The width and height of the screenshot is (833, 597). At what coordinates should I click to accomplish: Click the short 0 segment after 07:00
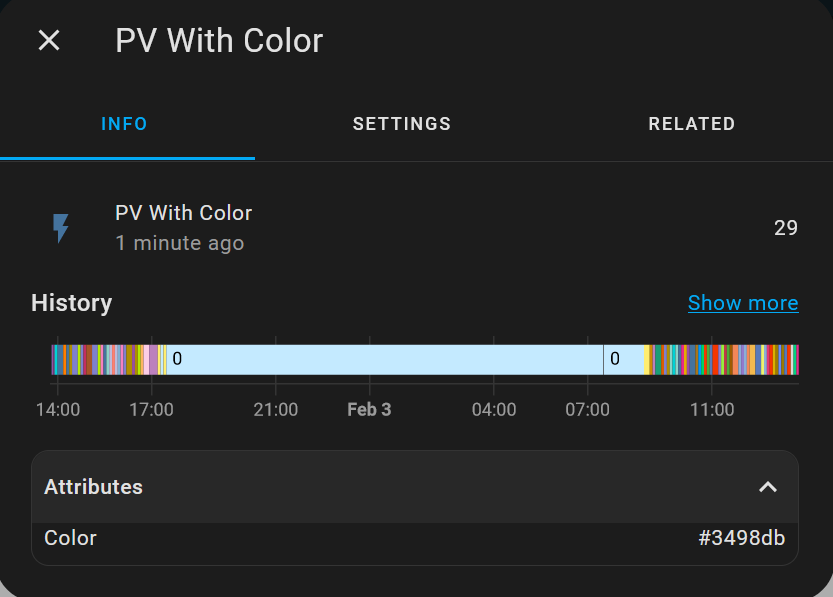point(623,359)
